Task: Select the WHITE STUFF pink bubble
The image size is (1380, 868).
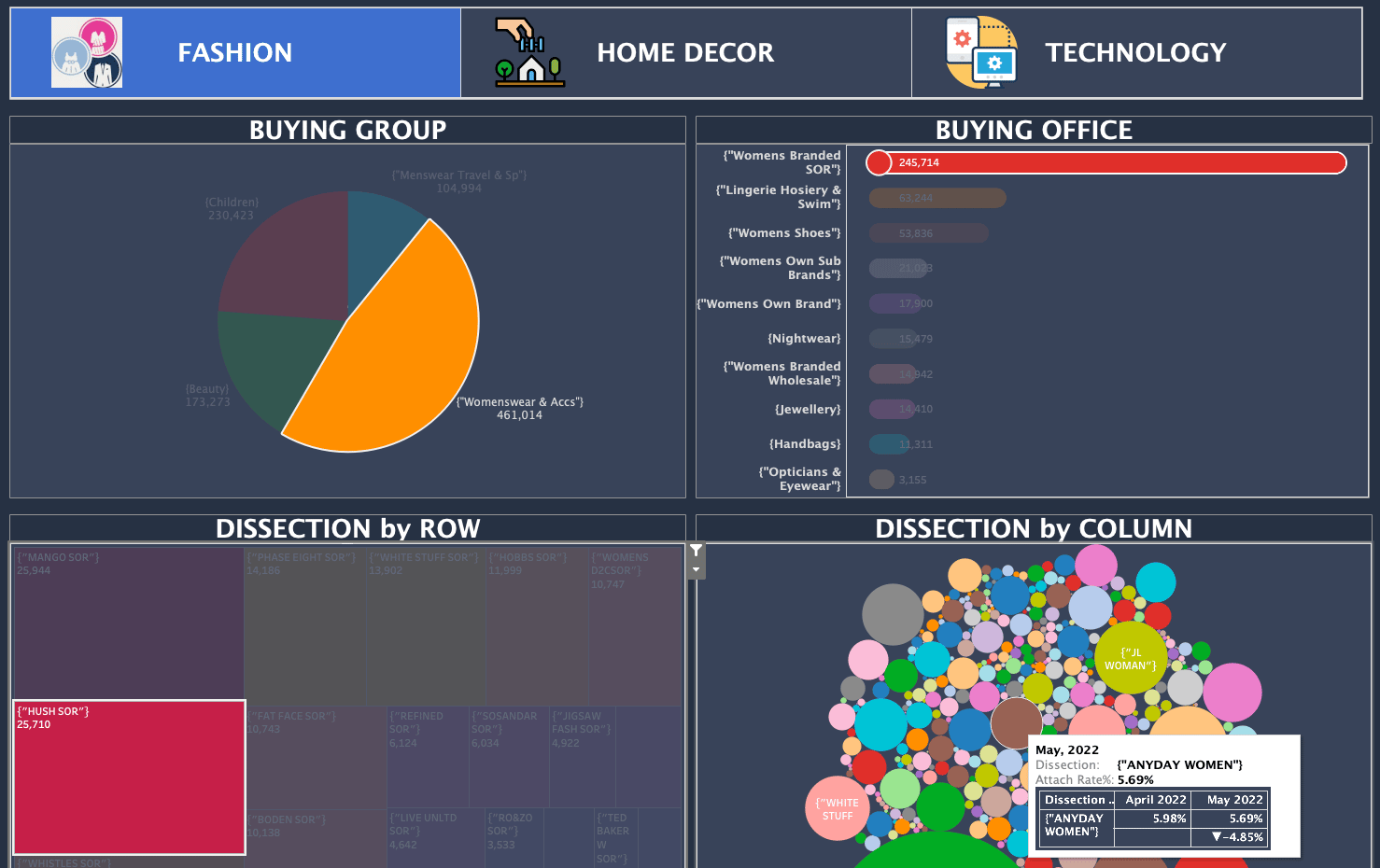Action: point(838,808)
